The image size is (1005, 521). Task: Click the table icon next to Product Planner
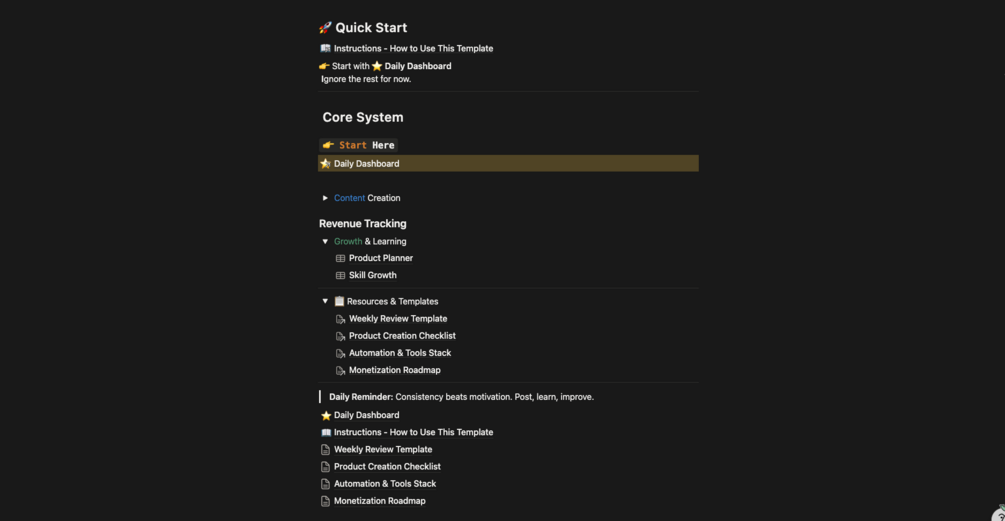coord(340,258)
